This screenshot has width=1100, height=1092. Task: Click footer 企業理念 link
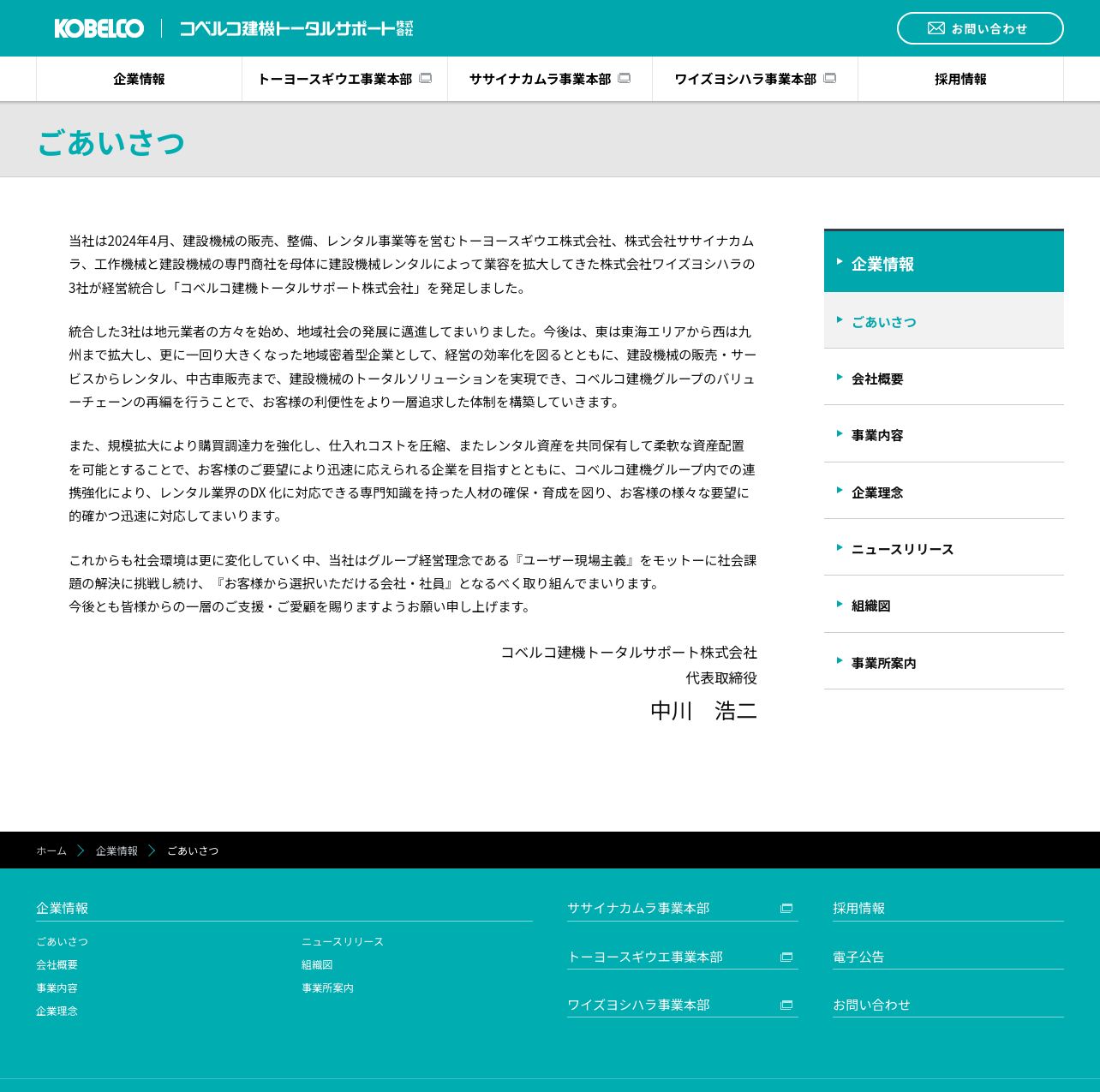[57, 1011]
